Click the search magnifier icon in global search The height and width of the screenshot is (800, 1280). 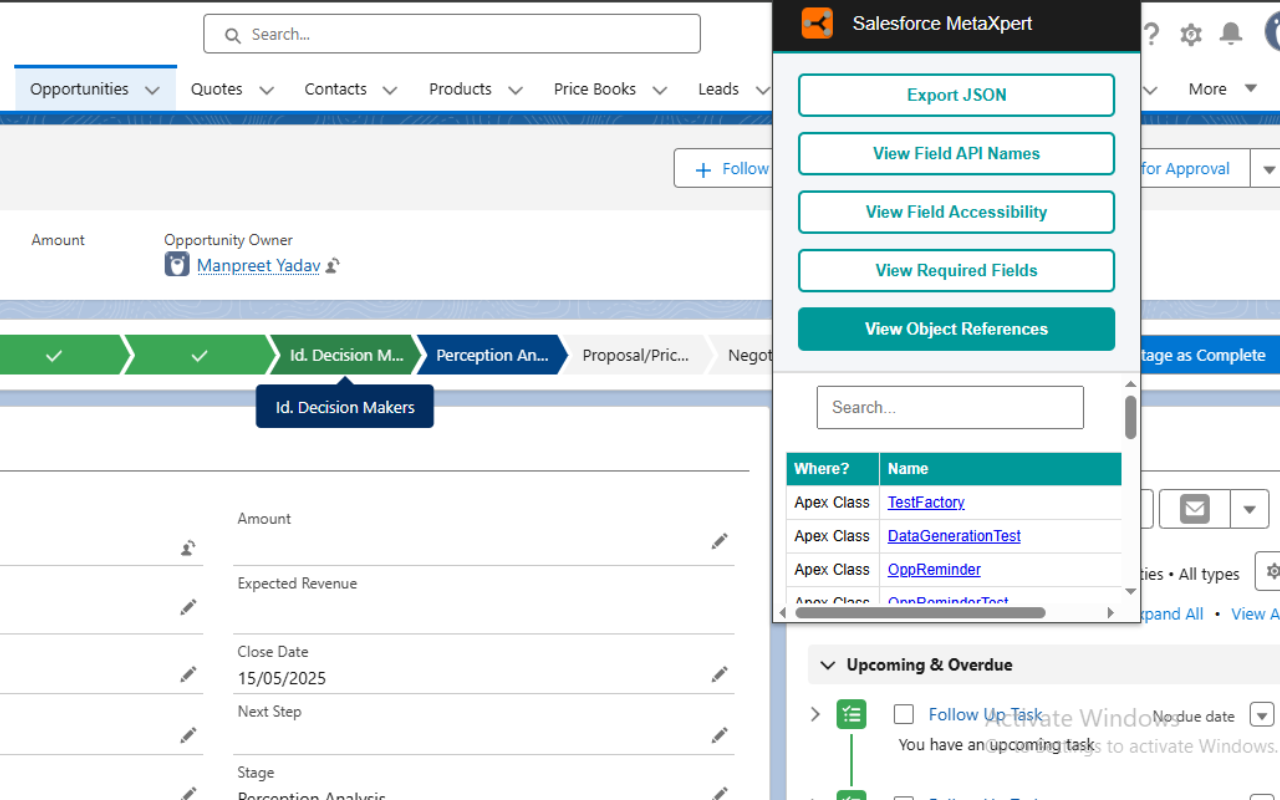point(233,35)
